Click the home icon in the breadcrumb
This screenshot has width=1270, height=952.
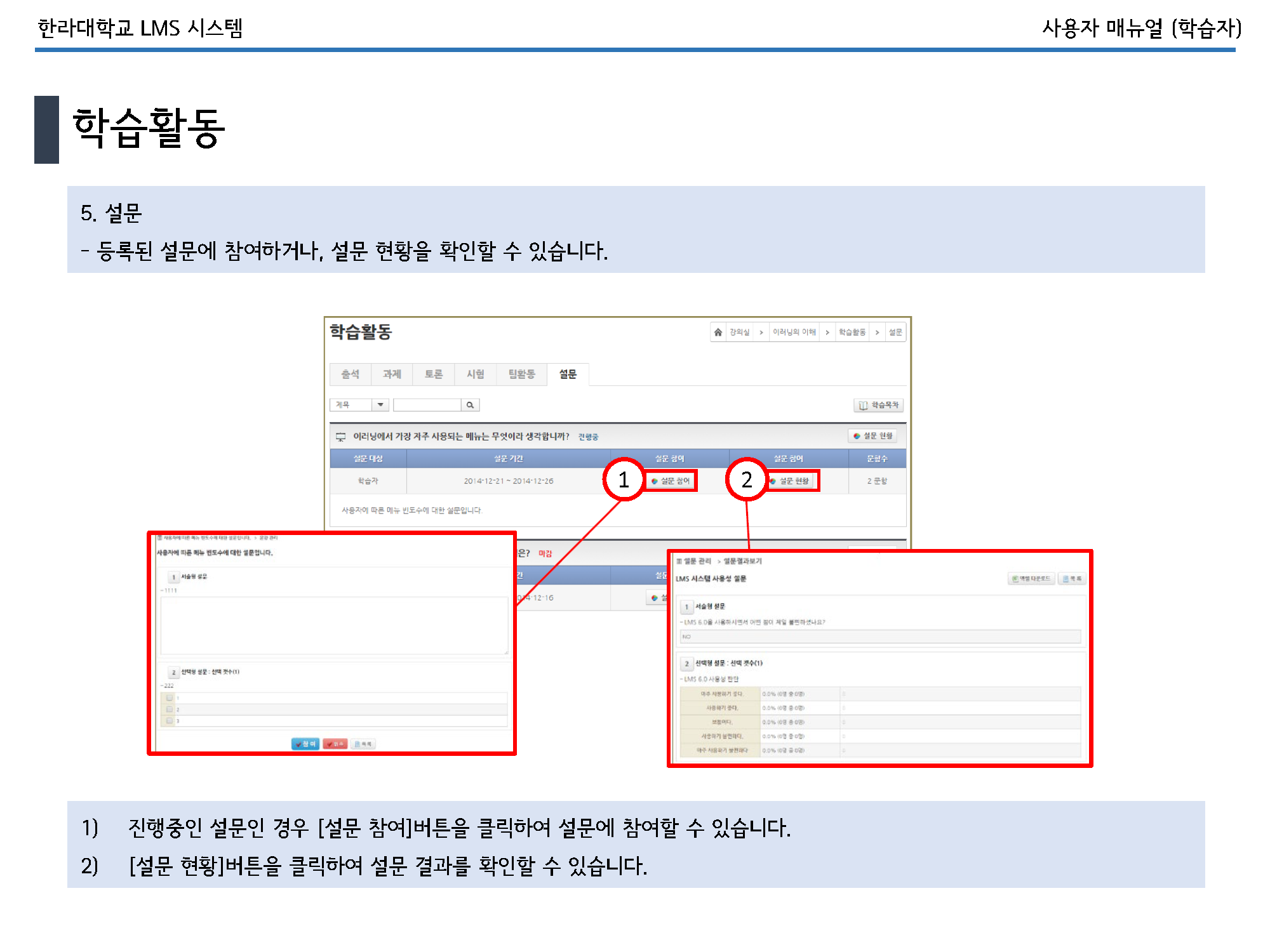click(x=718, y=332)
